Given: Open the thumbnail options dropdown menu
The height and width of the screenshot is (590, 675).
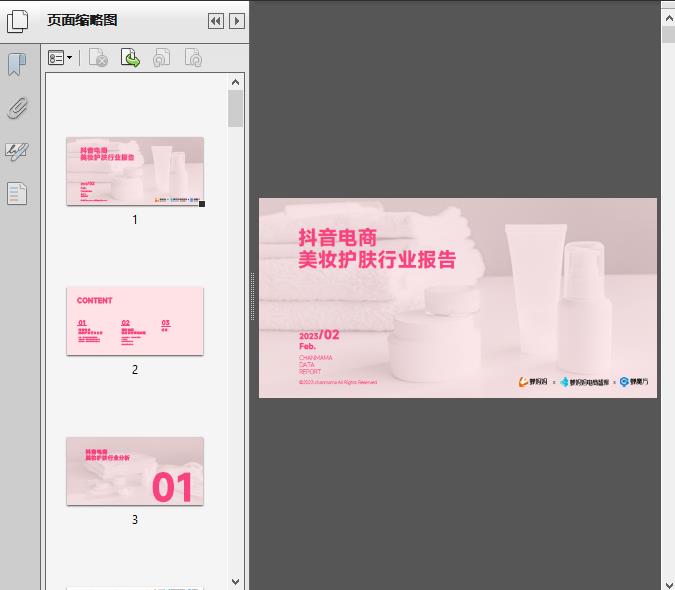Looking at the screenshot, I should pos(60,58).
